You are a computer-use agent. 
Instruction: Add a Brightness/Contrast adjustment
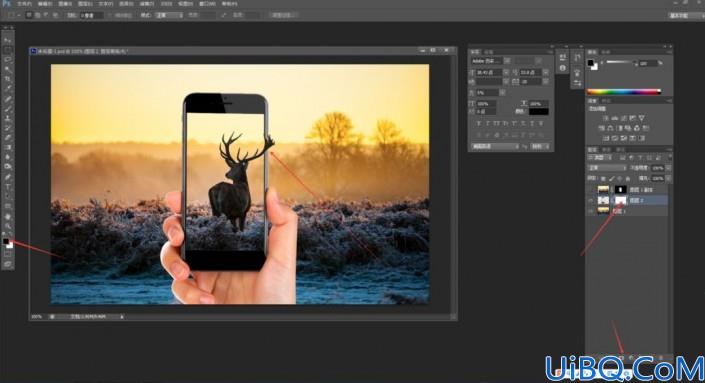605,118
